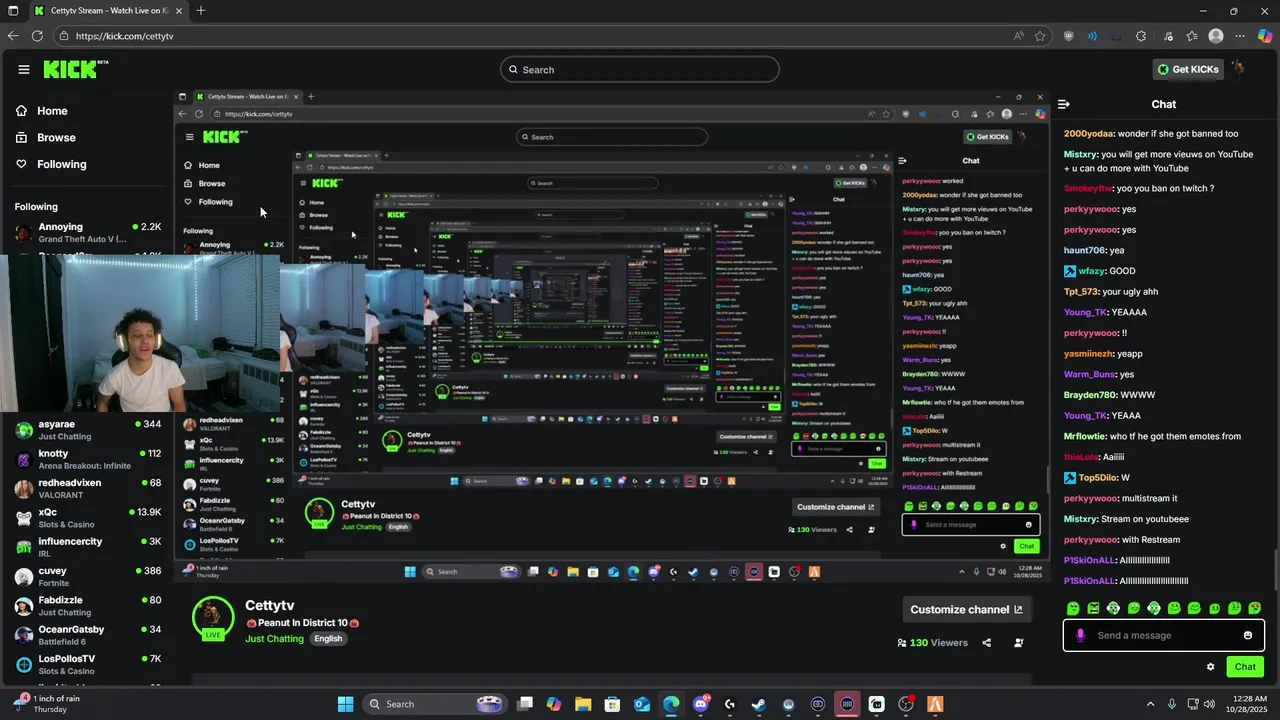Open redheadvixen channel in Following list
1280x720 pixels.
[x=88, y=489]
